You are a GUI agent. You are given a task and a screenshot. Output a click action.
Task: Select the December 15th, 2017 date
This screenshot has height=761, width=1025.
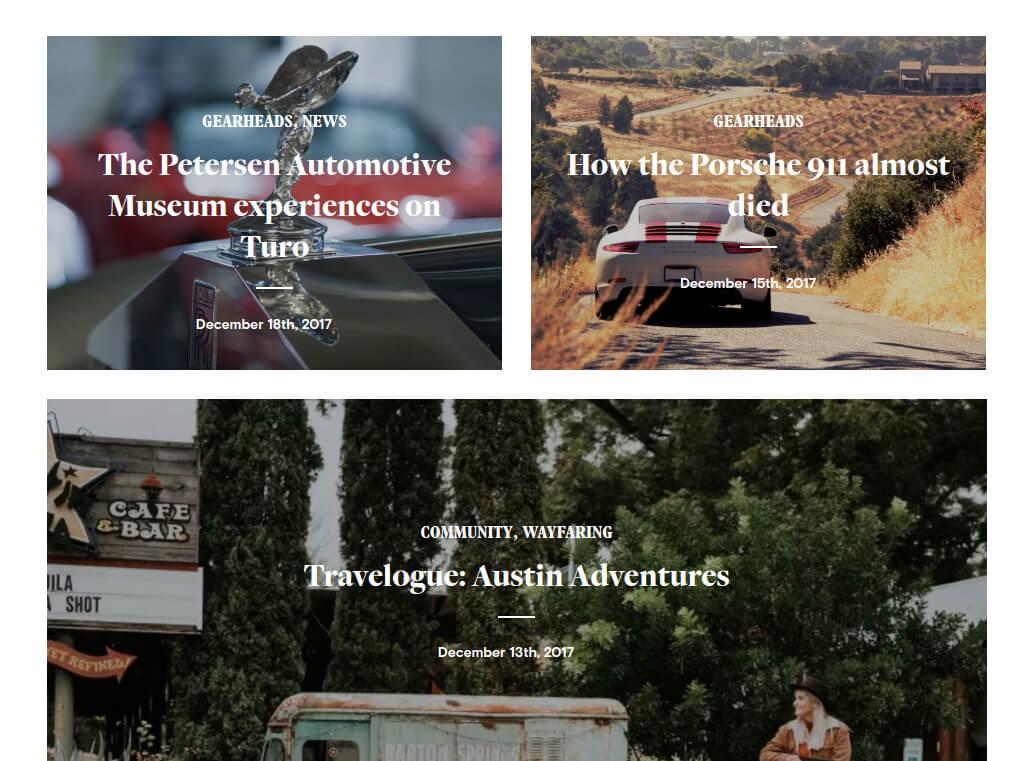[x=748, y=283]
